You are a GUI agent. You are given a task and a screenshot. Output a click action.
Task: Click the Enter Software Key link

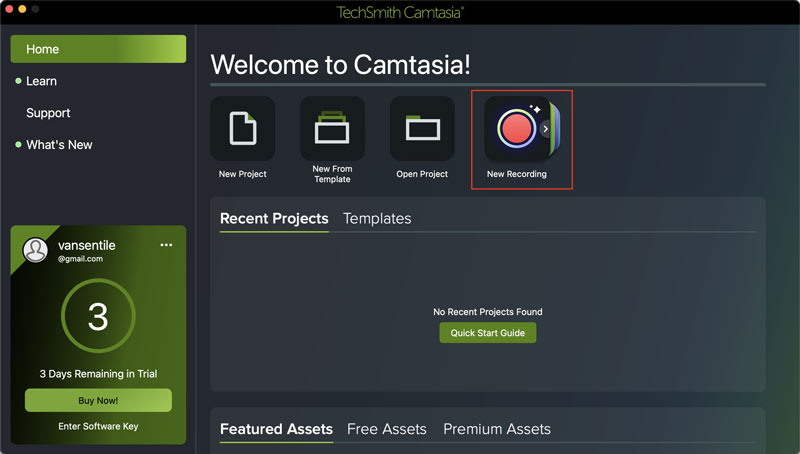(98, 426)
